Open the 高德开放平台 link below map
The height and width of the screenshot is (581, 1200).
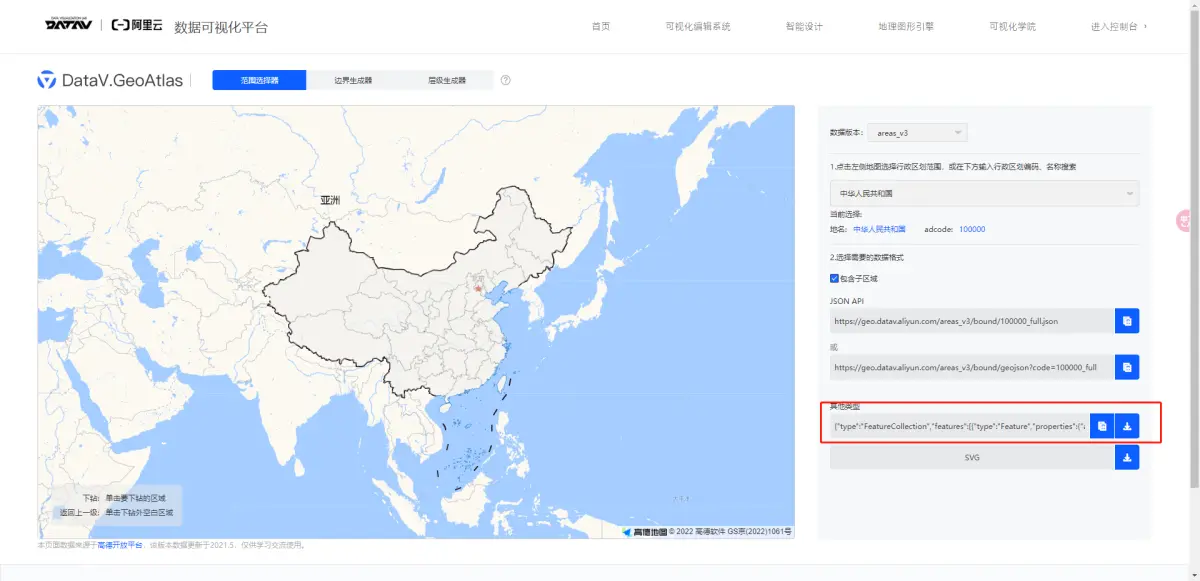pyautogui.click(x=118, y=545)
